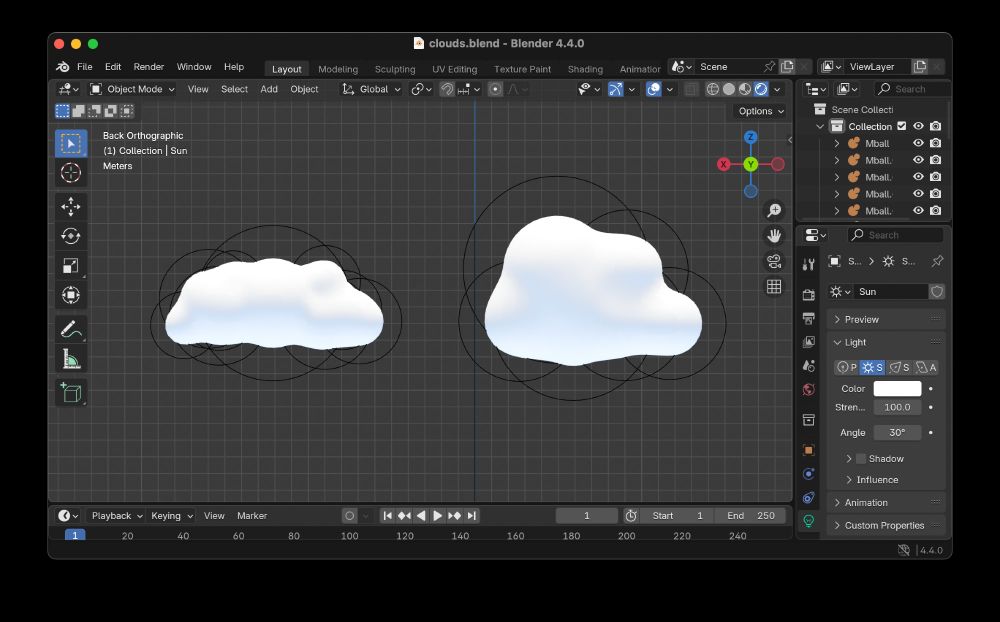Open the Output properties tab
This screenshot has height=622, width=1000.
[809, 318]
